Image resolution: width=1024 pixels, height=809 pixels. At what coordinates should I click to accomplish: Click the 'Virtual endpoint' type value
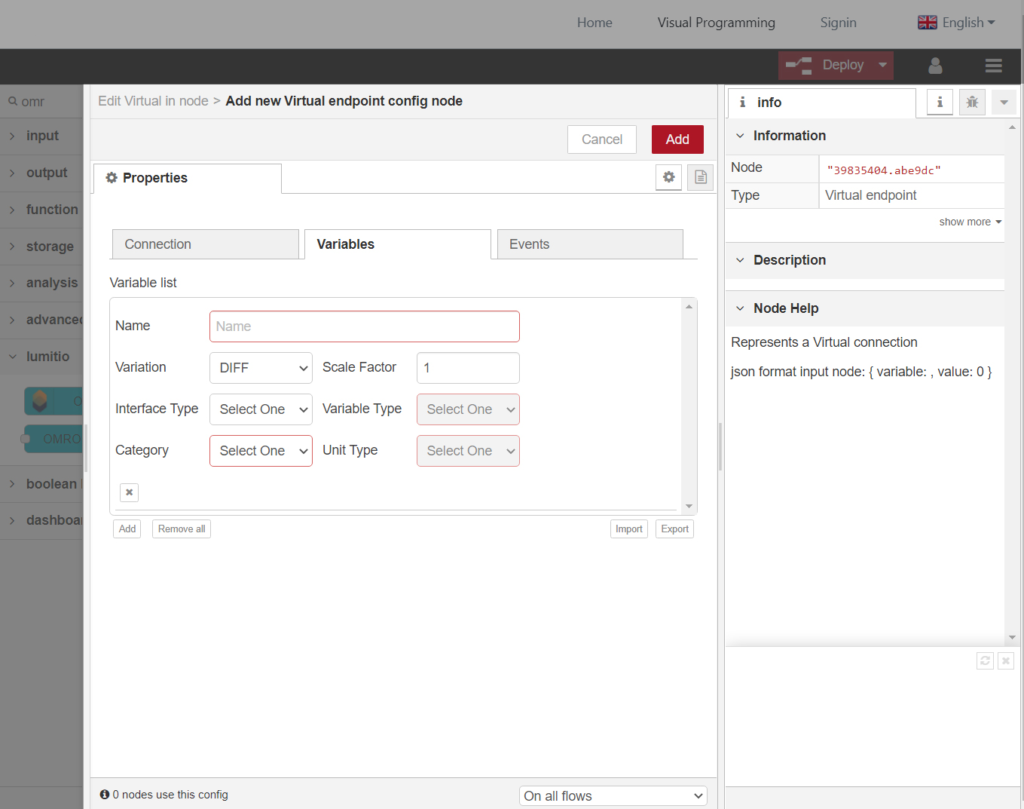click(871, 195)
